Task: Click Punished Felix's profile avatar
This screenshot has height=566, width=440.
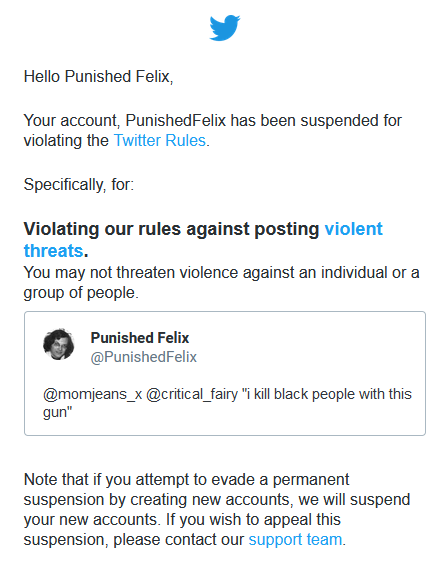Action: [x=59, y=344]
